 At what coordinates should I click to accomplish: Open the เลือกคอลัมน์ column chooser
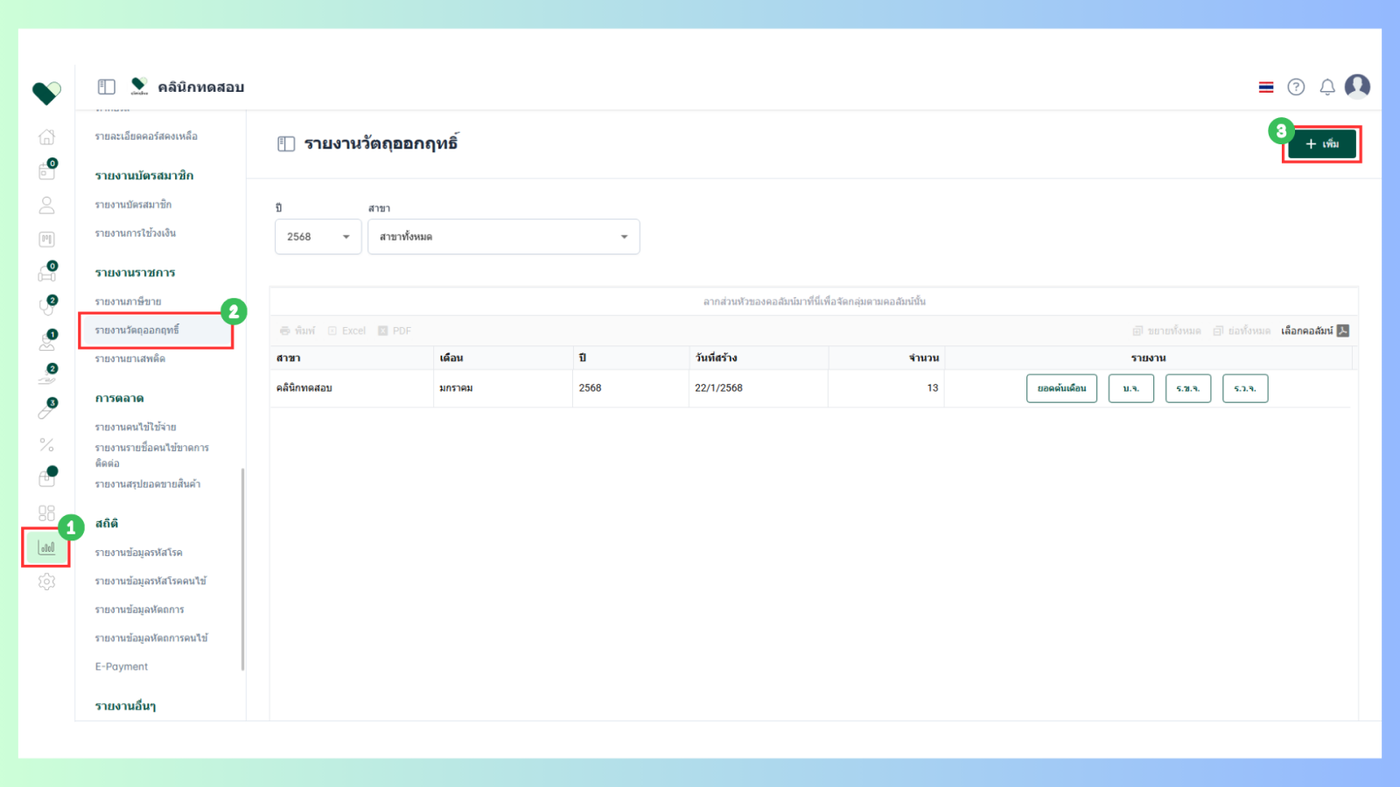[1307, 331]
